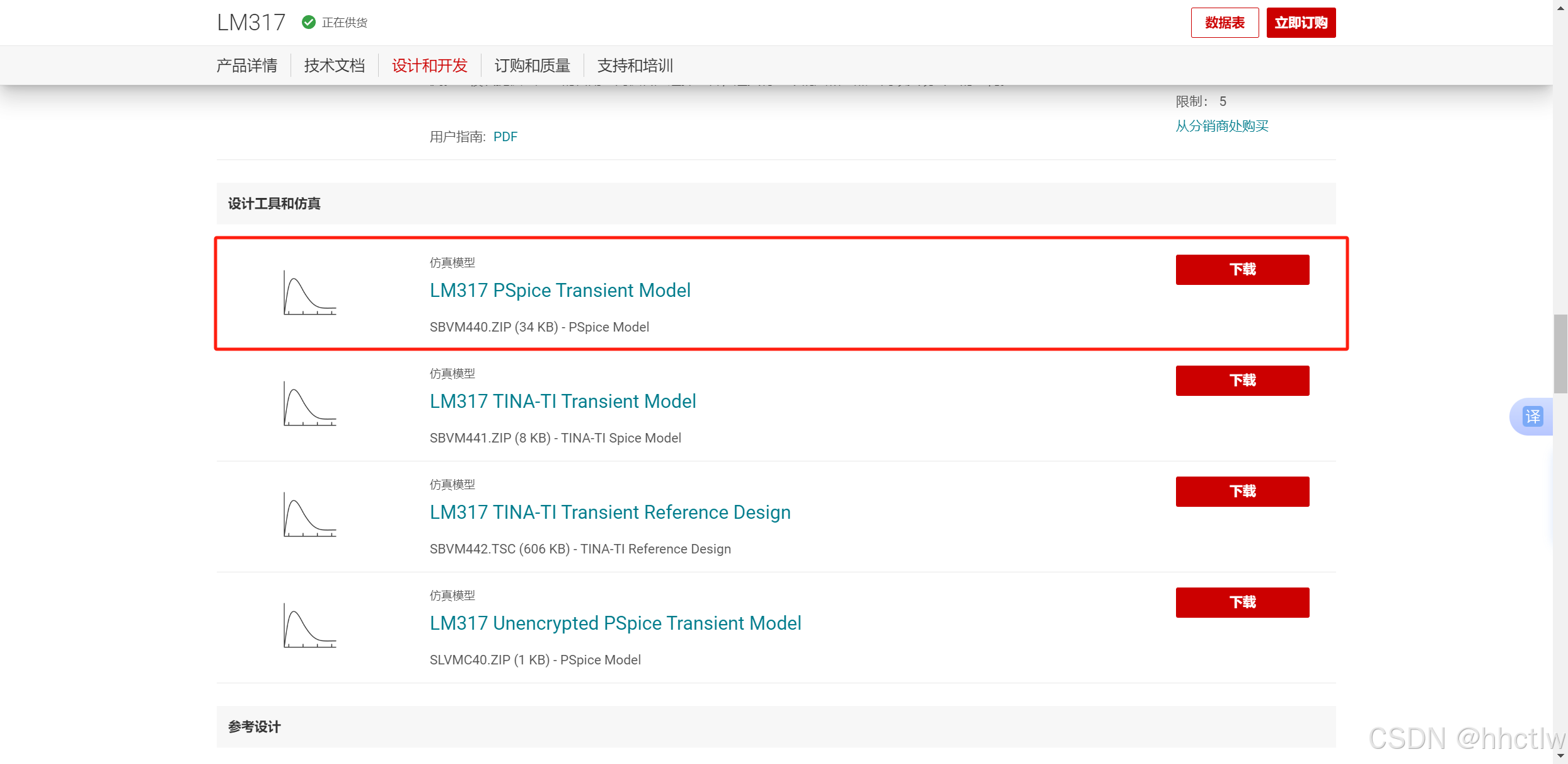Image resolution: width=1568 pixels, height=764 pixels.
Task: Click the 从分销商处购买 link
Action: (x=1222, y=126)
